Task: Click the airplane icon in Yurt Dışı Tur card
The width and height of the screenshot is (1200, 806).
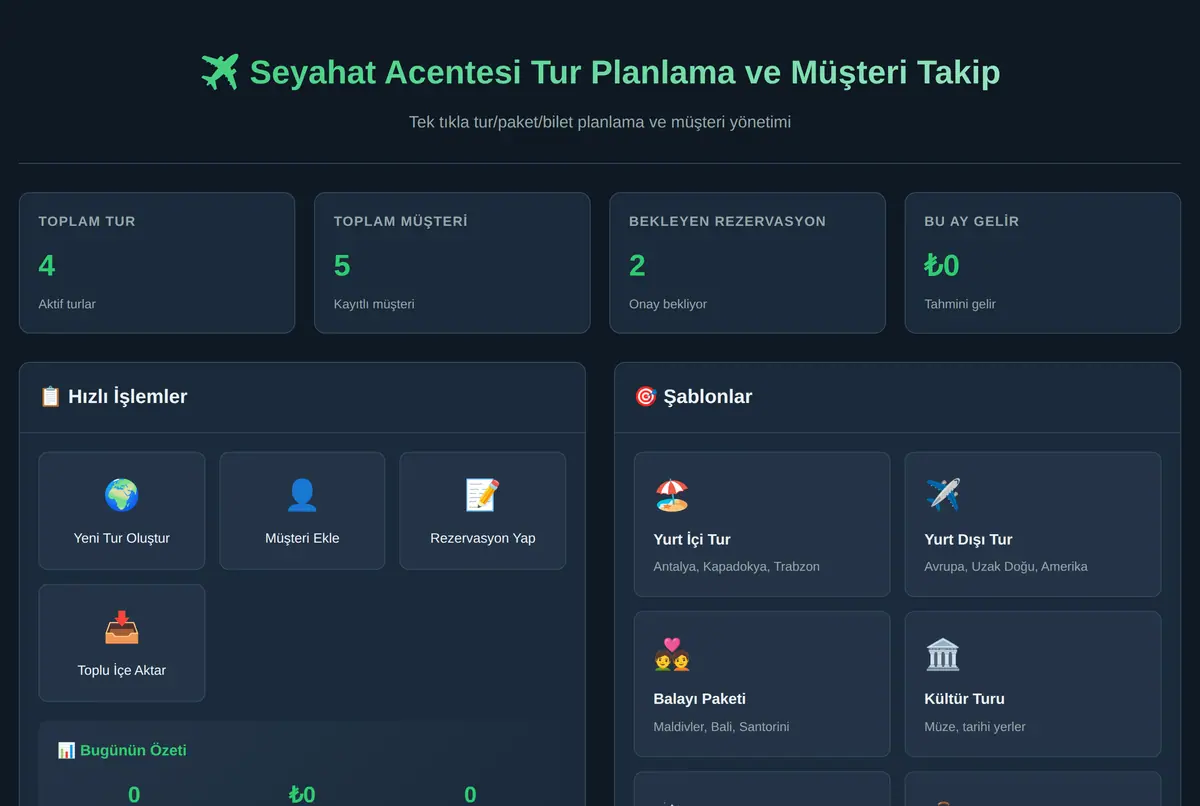Action: [943, 495]
